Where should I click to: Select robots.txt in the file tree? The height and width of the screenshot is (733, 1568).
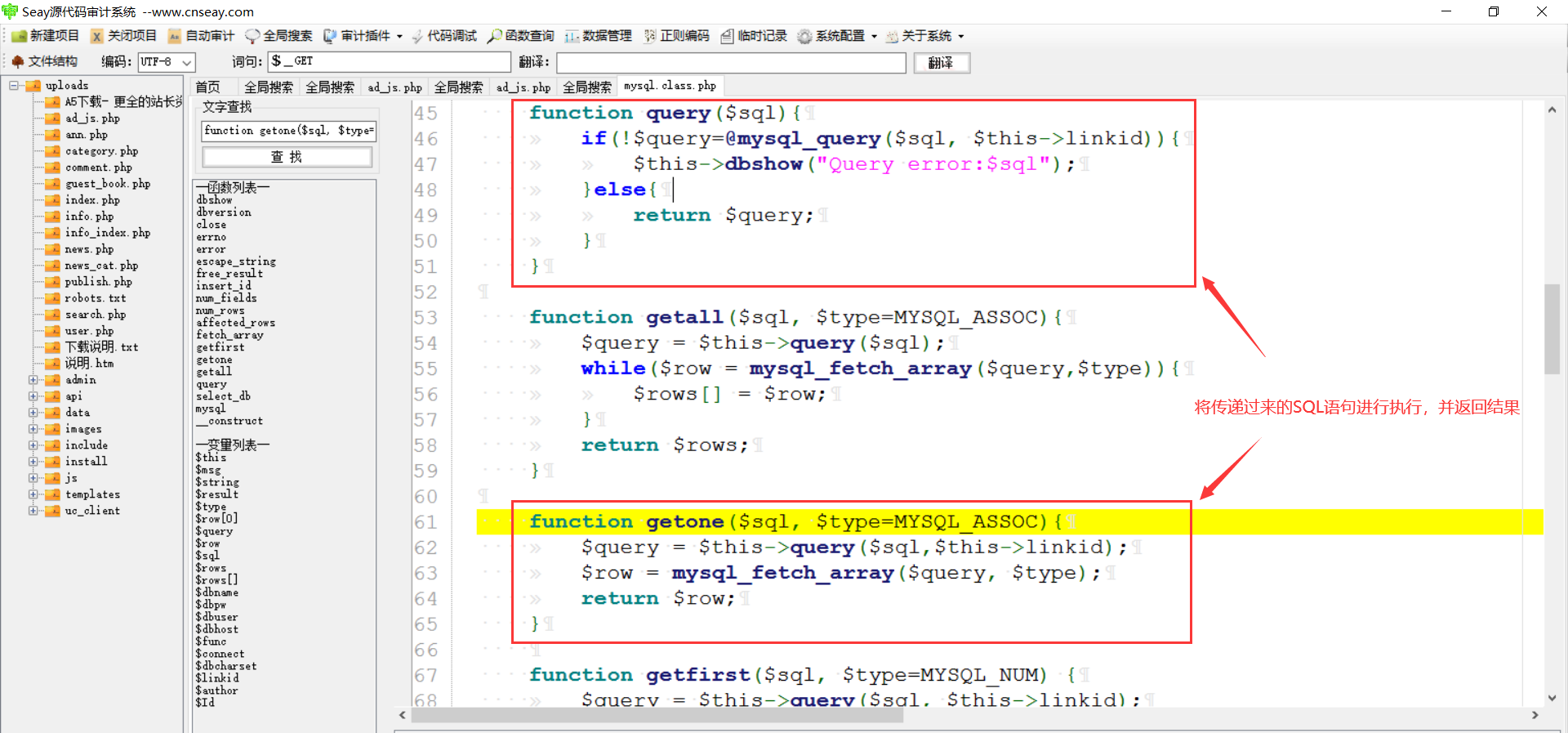pyautogui.click(x=96, y=298)
